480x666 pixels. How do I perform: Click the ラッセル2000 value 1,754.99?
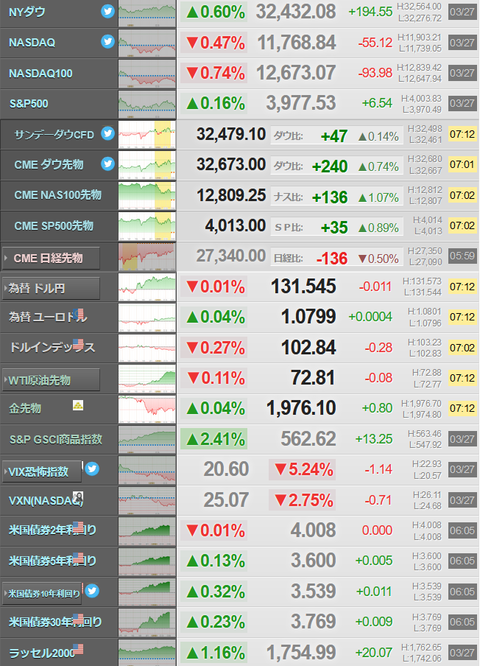click(301, 652)
